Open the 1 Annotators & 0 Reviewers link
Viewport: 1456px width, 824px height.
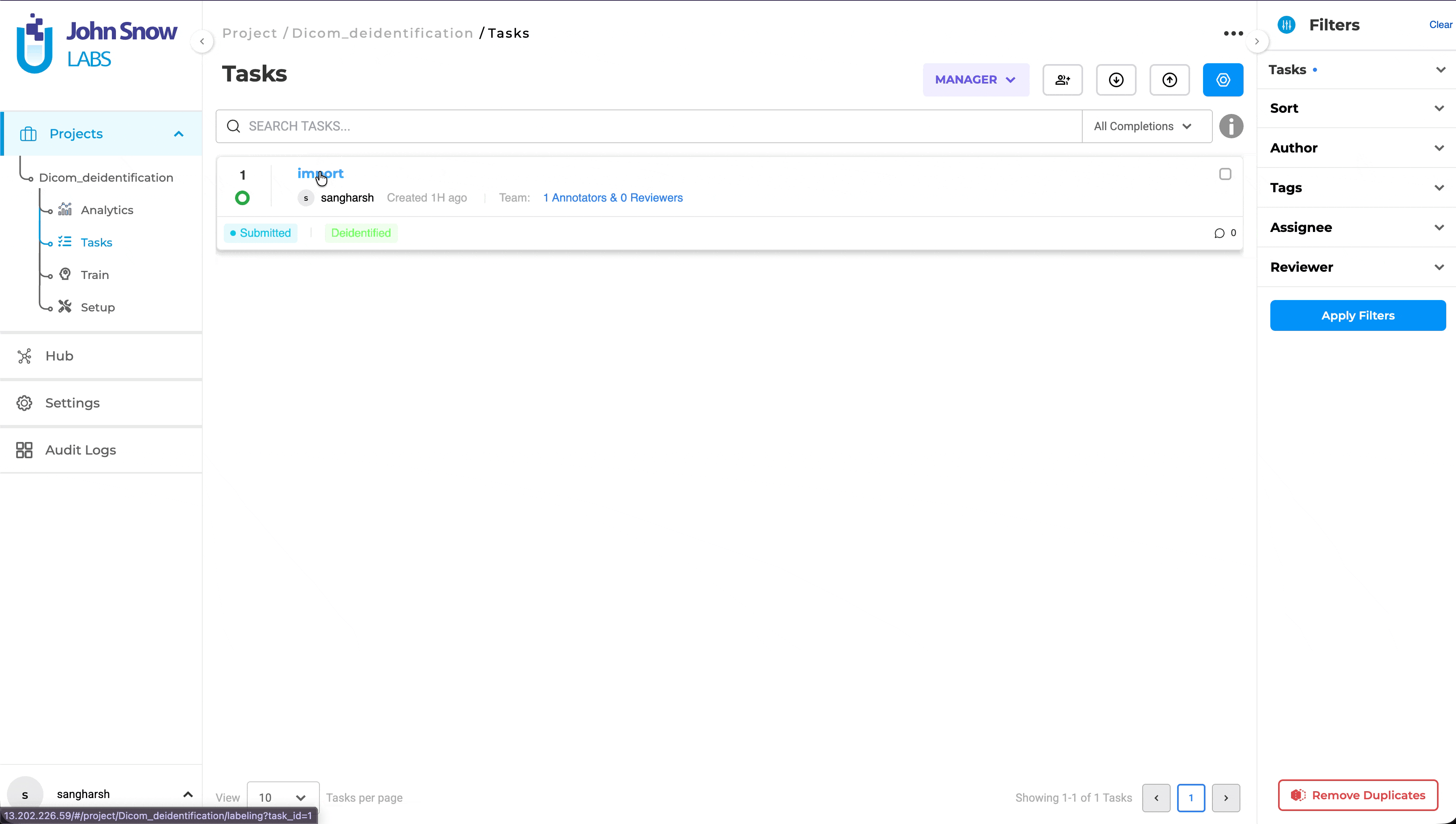point(612,198)
